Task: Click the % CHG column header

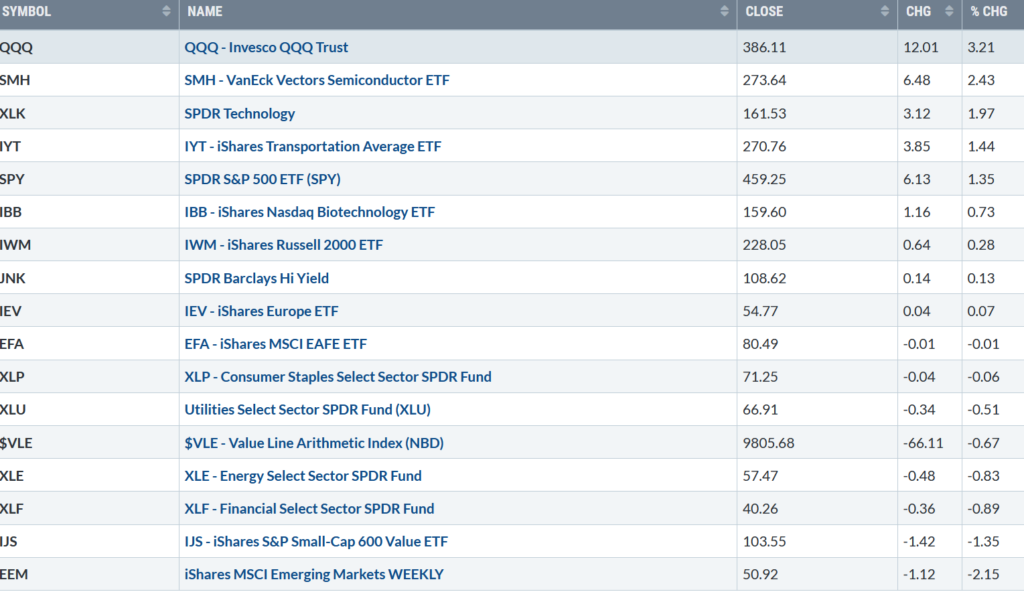Action: 993,12
